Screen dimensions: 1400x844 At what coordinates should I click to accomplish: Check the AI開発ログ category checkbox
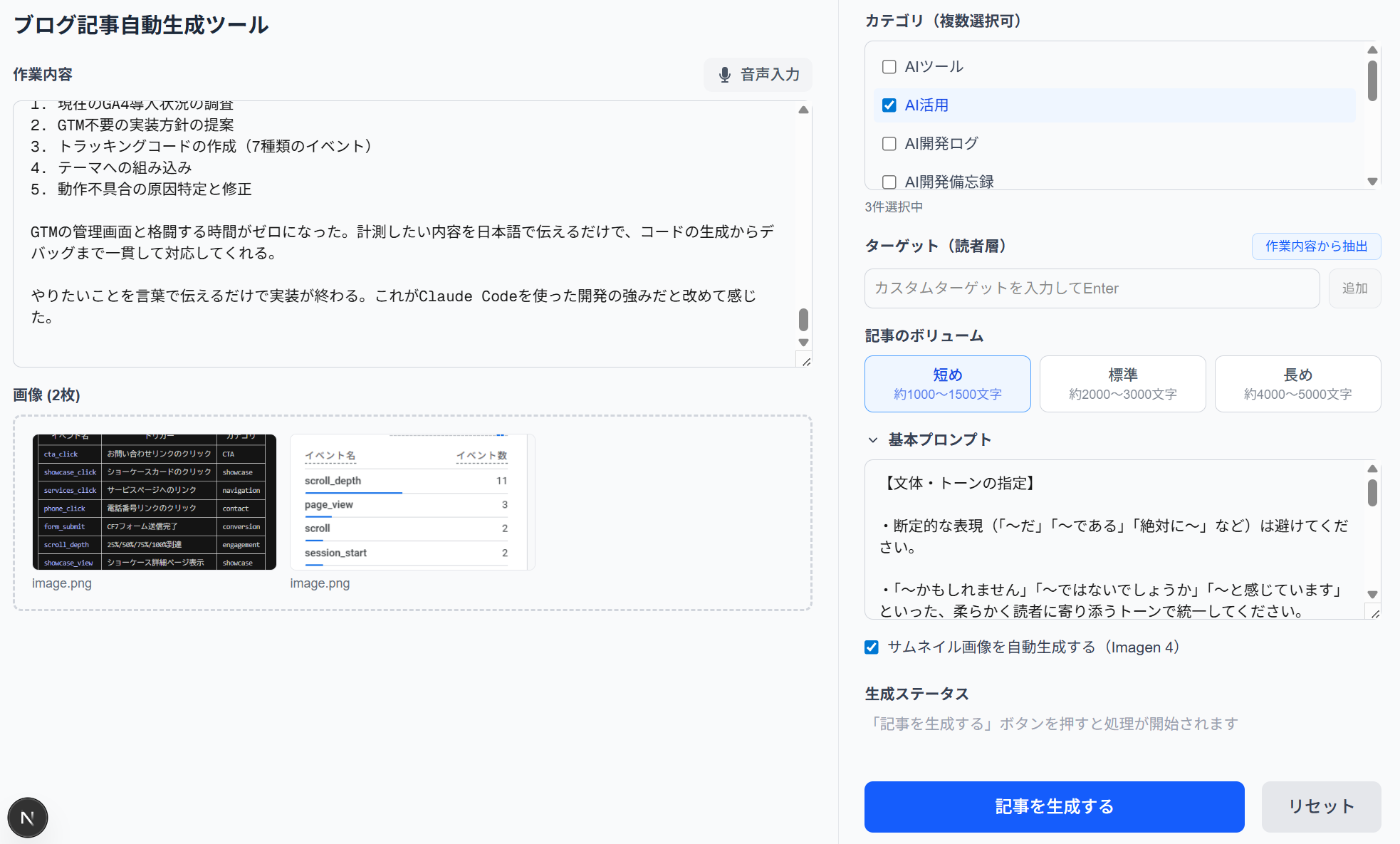(x=889, y=144)
